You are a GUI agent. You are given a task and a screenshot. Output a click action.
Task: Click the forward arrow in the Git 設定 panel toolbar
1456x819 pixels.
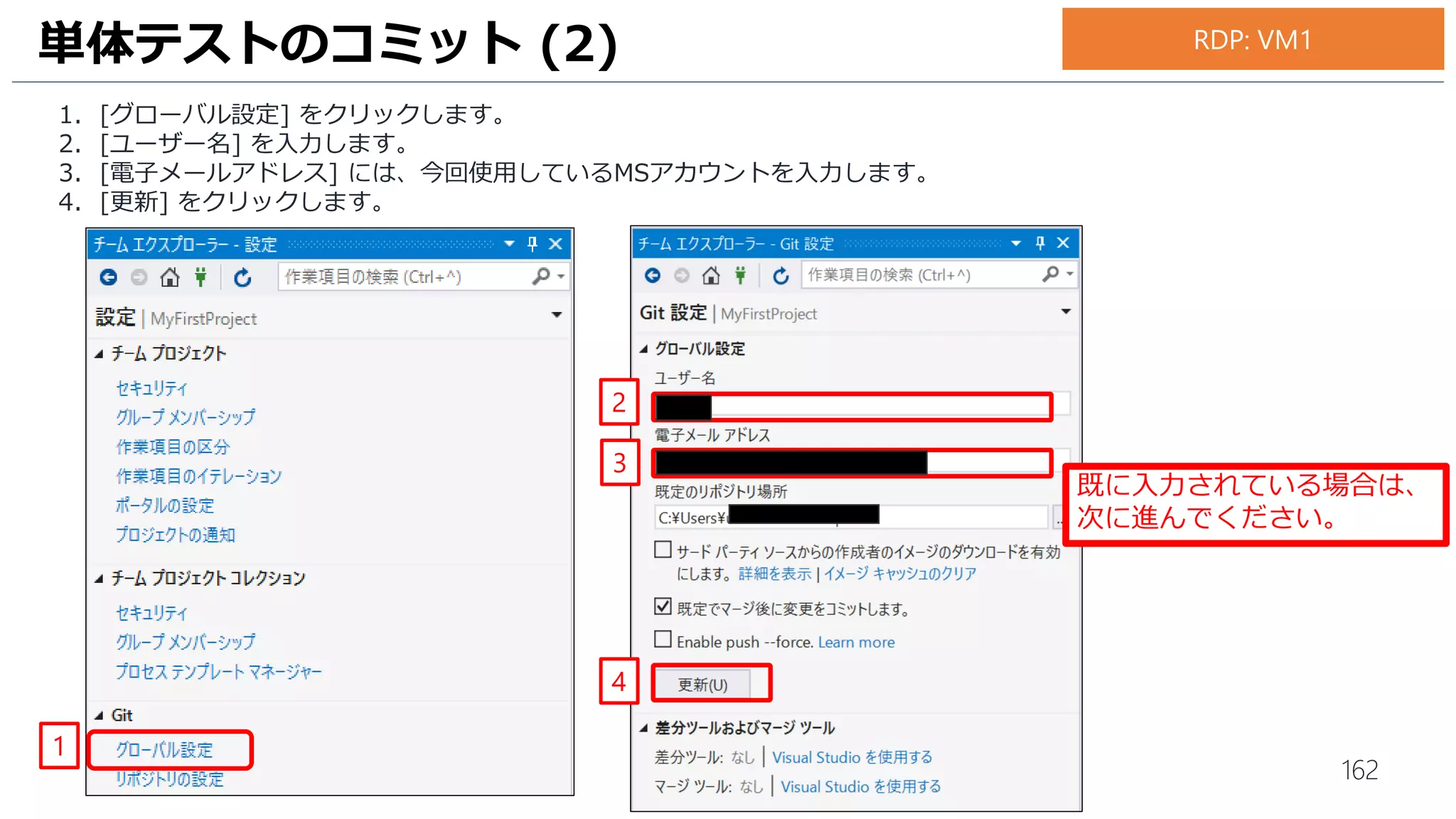pos(682,275)
